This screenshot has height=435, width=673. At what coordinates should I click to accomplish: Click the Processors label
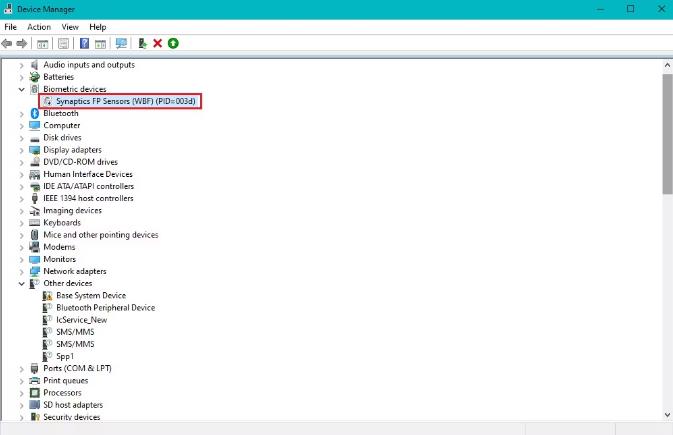coord(62,393)
